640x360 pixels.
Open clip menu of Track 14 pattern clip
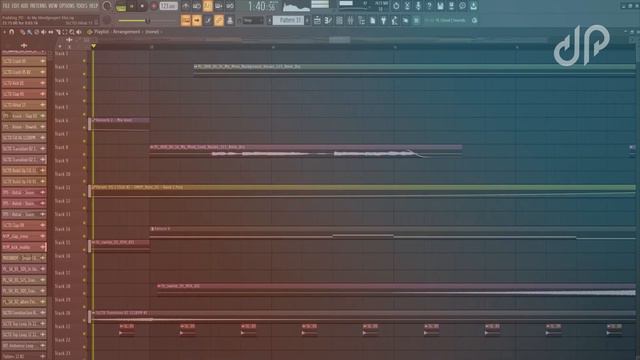[152, 229]
